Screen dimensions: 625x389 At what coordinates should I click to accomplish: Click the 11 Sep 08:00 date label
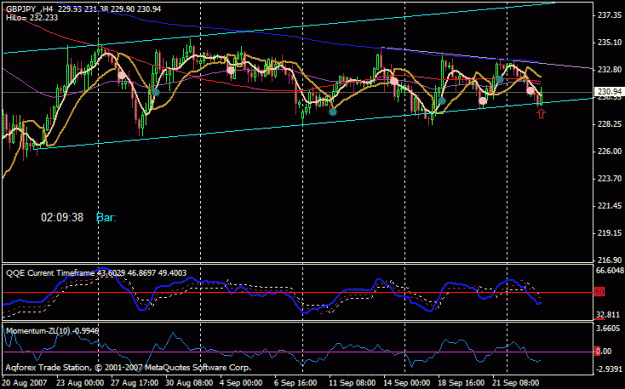pyautogui.click(x=353, y=383)
